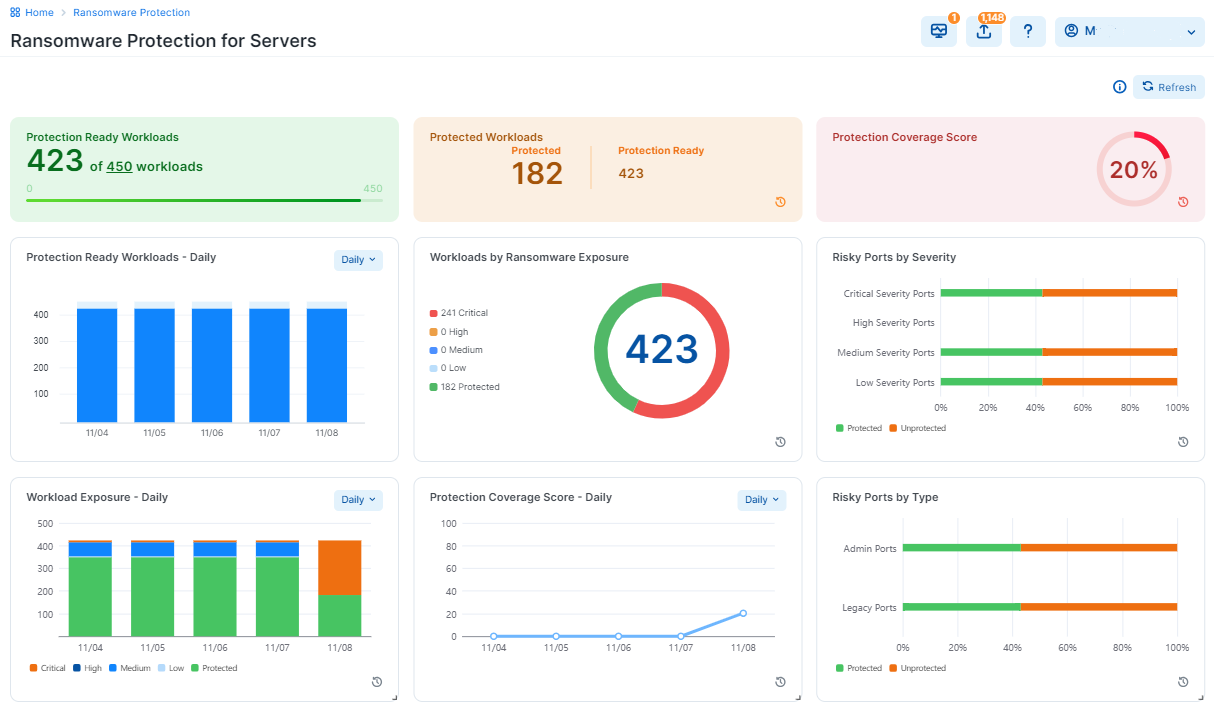1214x727 pixels.
Task: Toggle Critical legend in Workload Exposure Daily
Action: pyautogui.click(x=48, y=668)
